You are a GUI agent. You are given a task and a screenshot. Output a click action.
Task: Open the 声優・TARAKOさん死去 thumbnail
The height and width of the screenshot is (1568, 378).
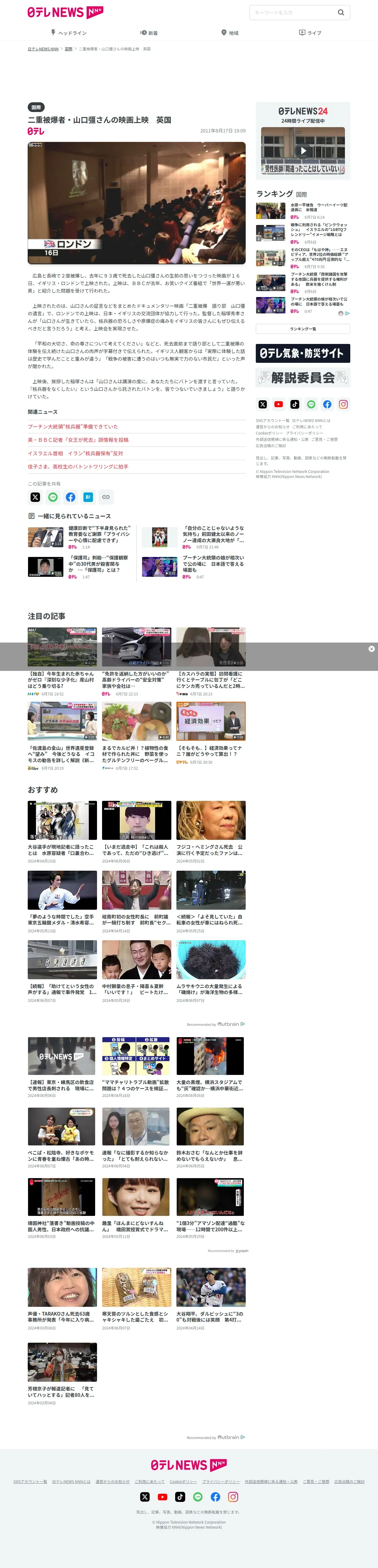click(62, 1287)
